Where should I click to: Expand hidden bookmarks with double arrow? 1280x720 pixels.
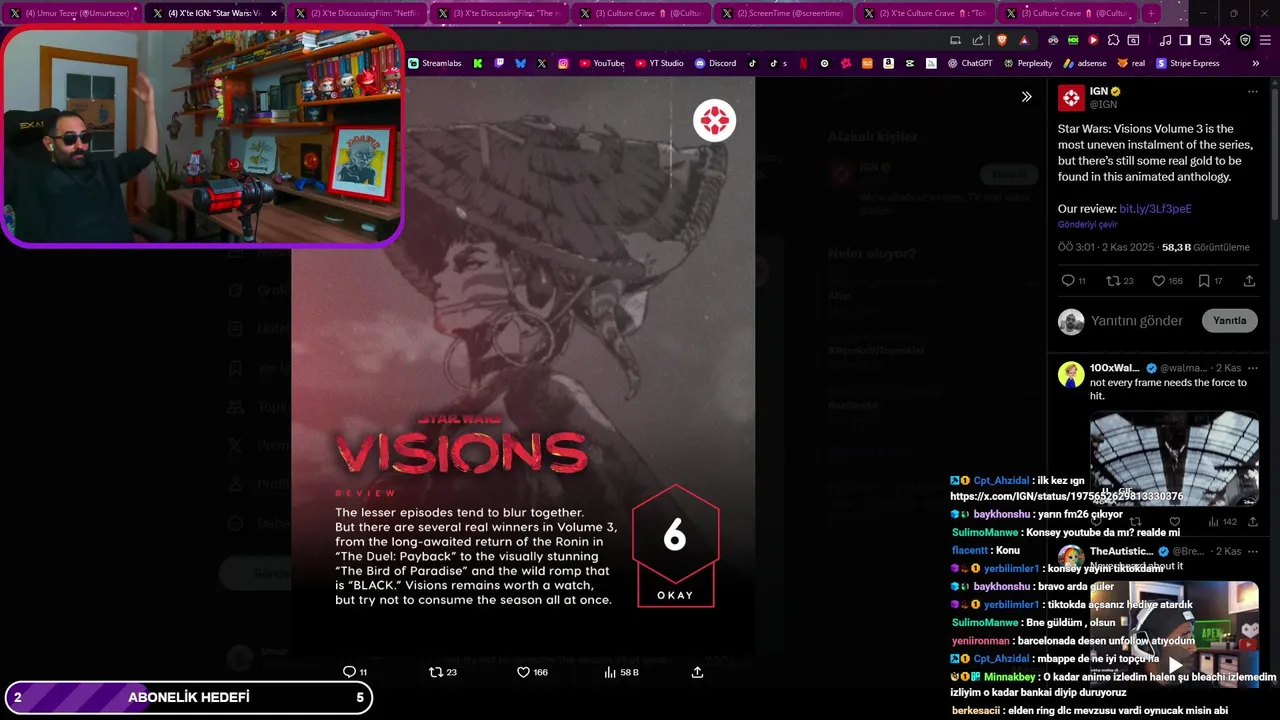tap(1255, 63)
